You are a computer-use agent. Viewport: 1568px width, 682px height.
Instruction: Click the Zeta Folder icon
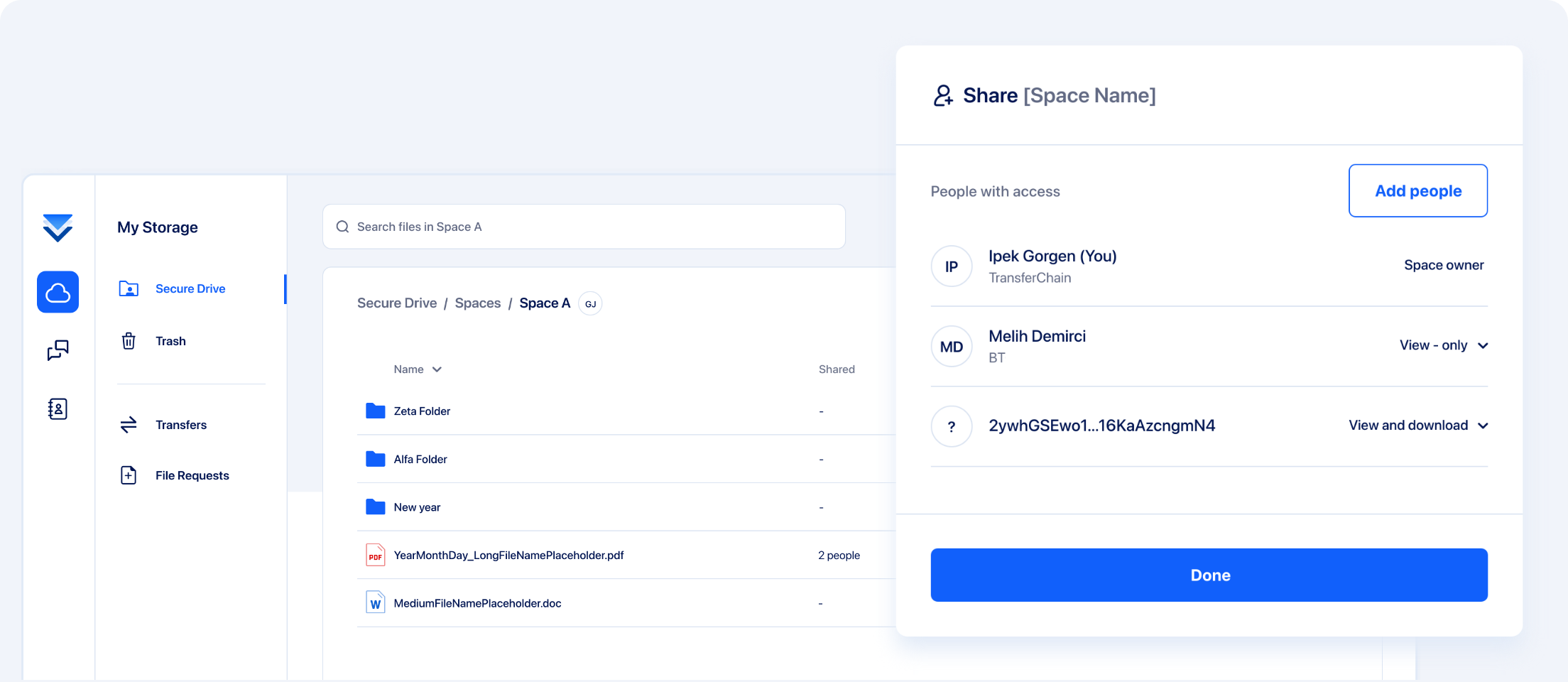click(375, 411)
